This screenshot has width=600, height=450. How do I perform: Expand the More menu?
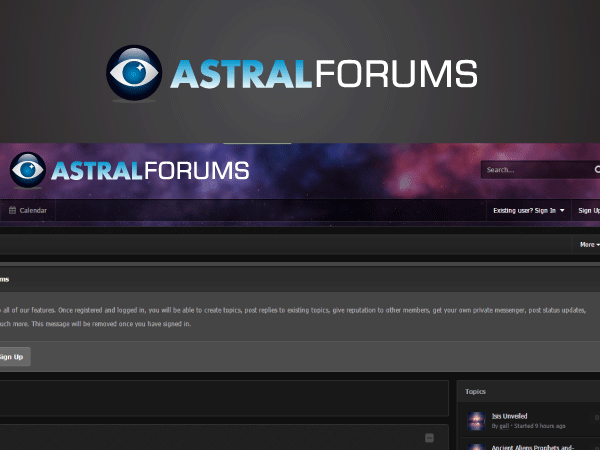(x=590, y=245)
